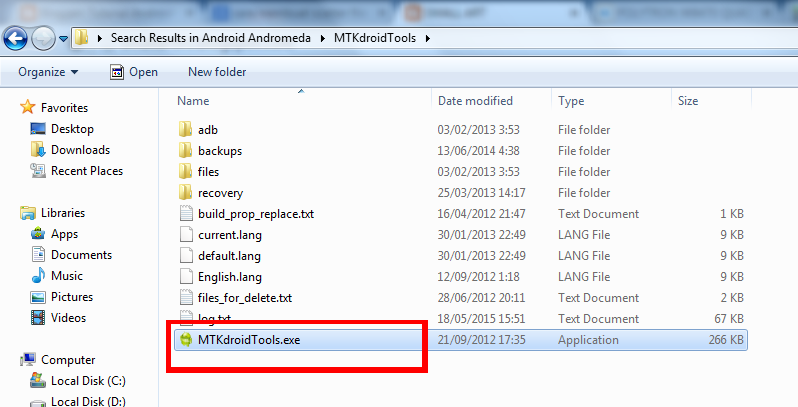Click the Music library note icon
The width and height of the screenshot is (798, 407).
[38, 275]
